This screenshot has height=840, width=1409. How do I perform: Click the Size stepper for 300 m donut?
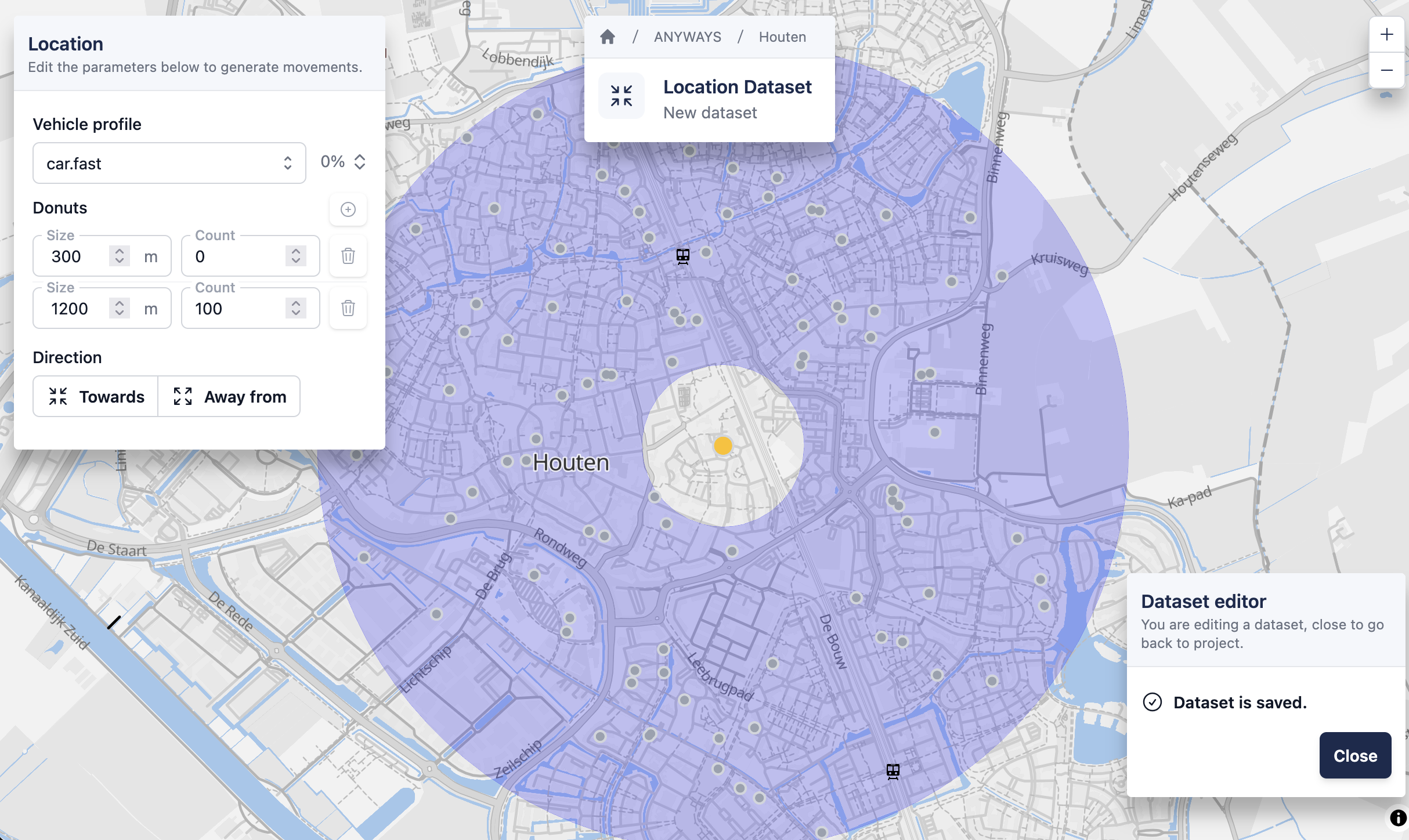[x=120, y=256]
